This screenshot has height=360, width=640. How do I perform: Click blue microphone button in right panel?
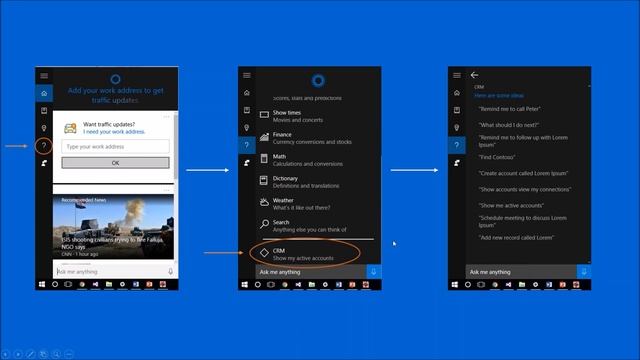tap(584, 272)
